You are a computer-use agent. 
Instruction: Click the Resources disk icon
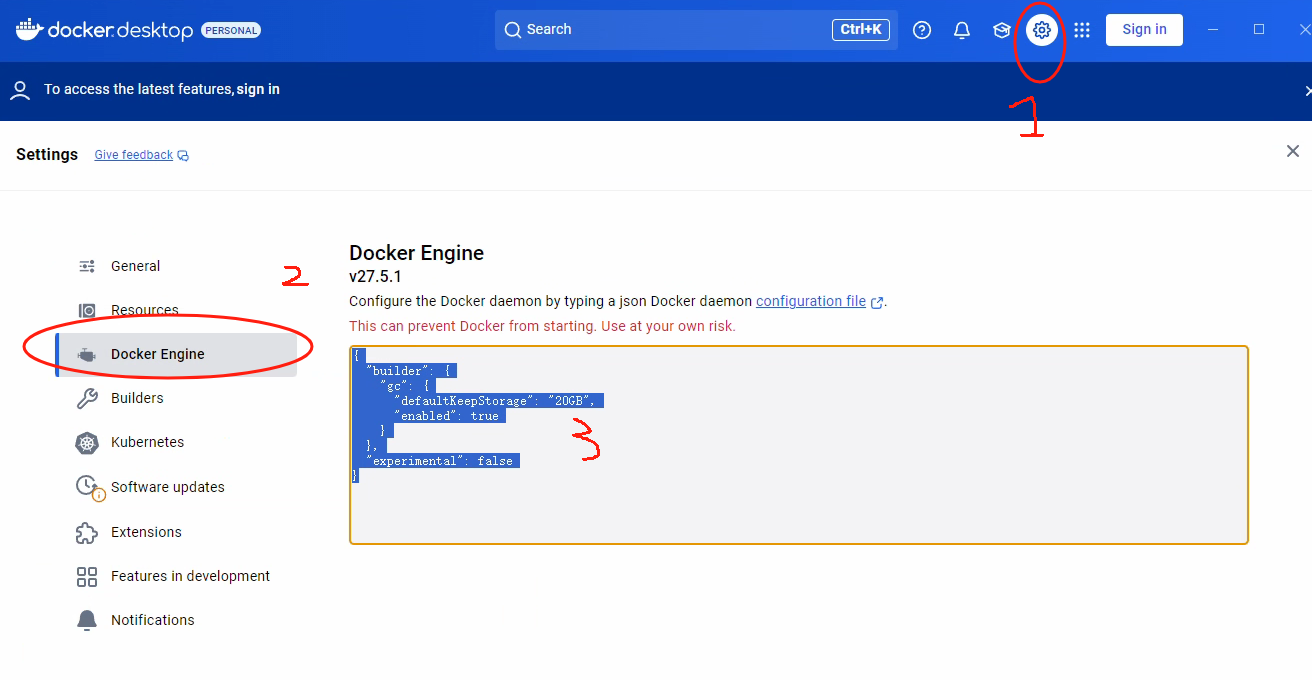point(88,310)
